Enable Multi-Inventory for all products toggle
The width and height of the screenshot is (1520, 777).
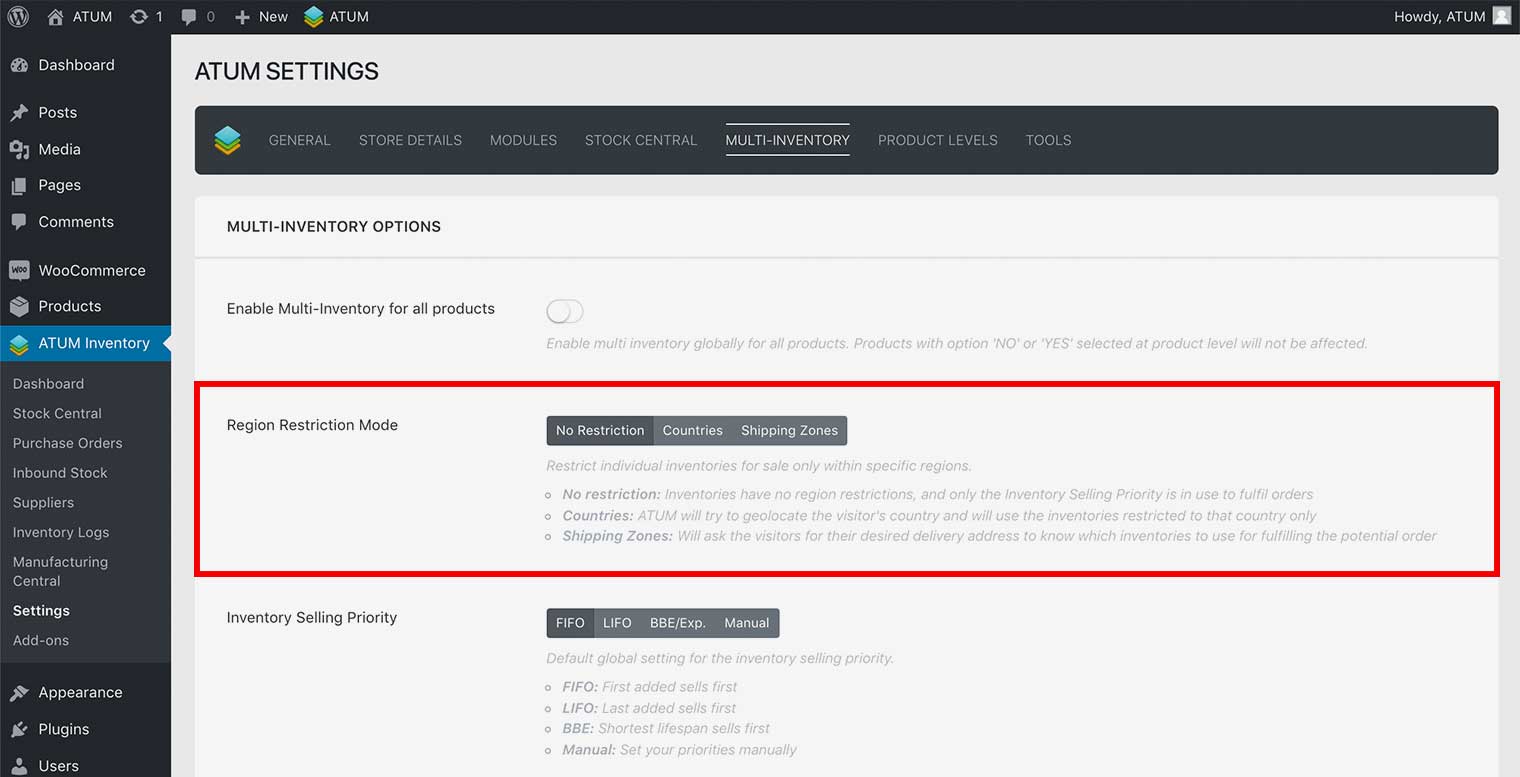coord(565,311)
